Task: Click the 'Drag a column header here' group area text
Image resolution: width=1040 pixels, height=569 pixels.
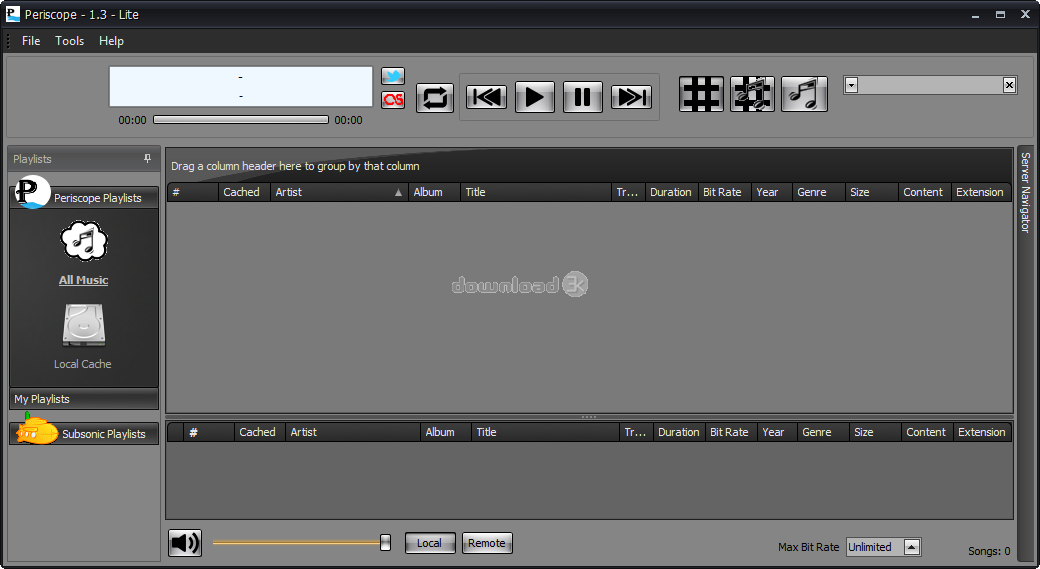Action: pyautogui.click(x=295, y=166)
